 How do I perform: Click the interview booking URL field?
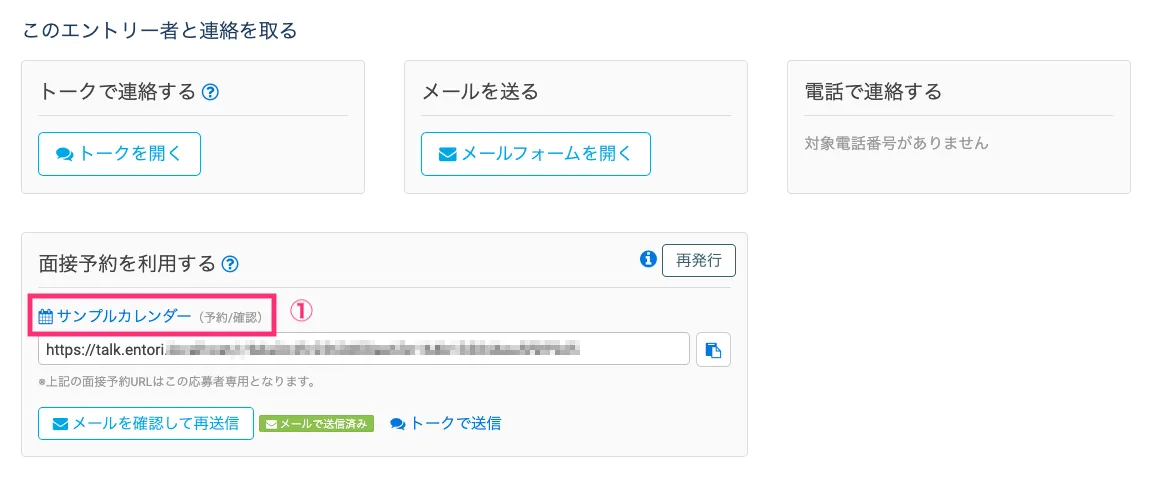tap(364, 349)
